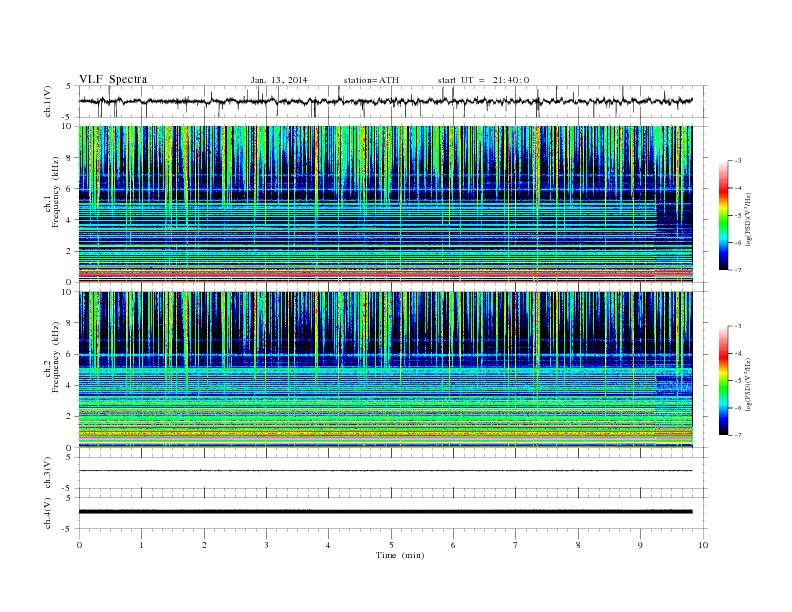
Task: Click the log(PSD) label of ch.1 color bar
Action: pos(748,219)
